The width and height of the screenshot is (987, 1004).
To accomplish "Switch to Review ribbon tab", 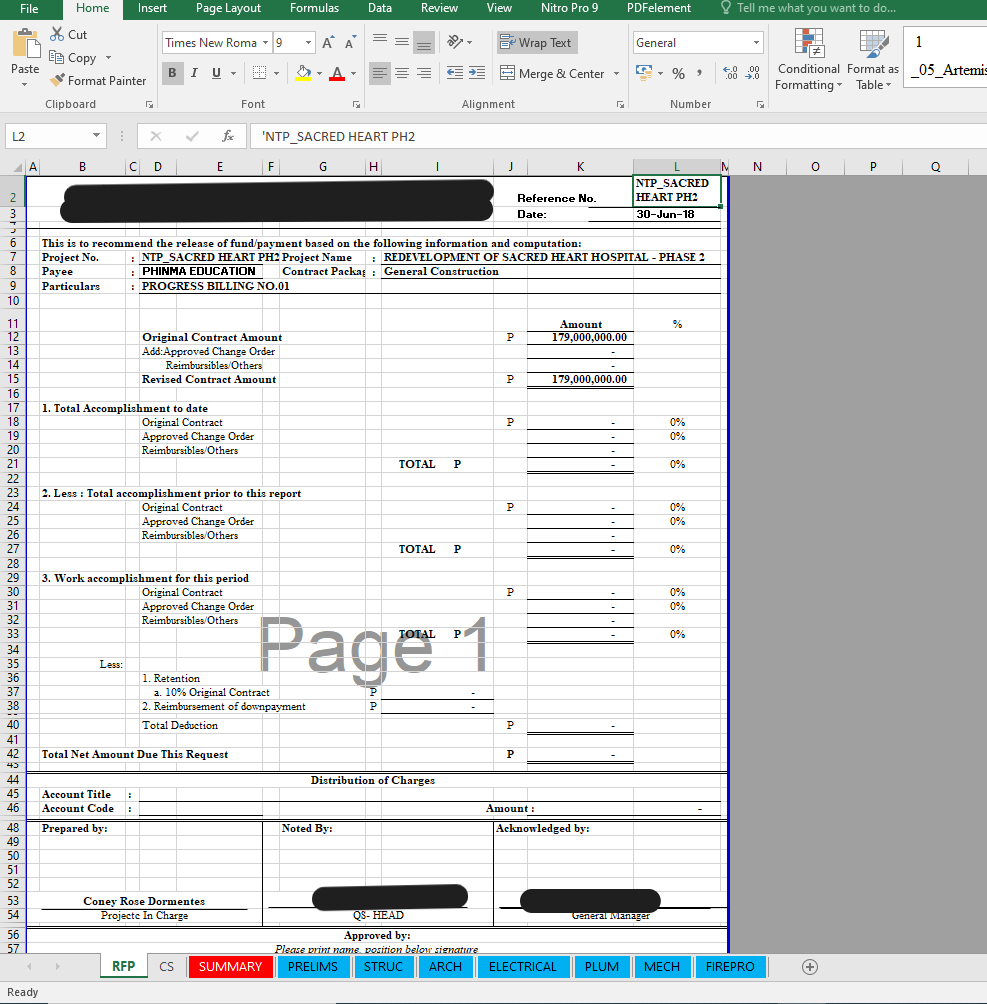I will [x=439, y=8].
